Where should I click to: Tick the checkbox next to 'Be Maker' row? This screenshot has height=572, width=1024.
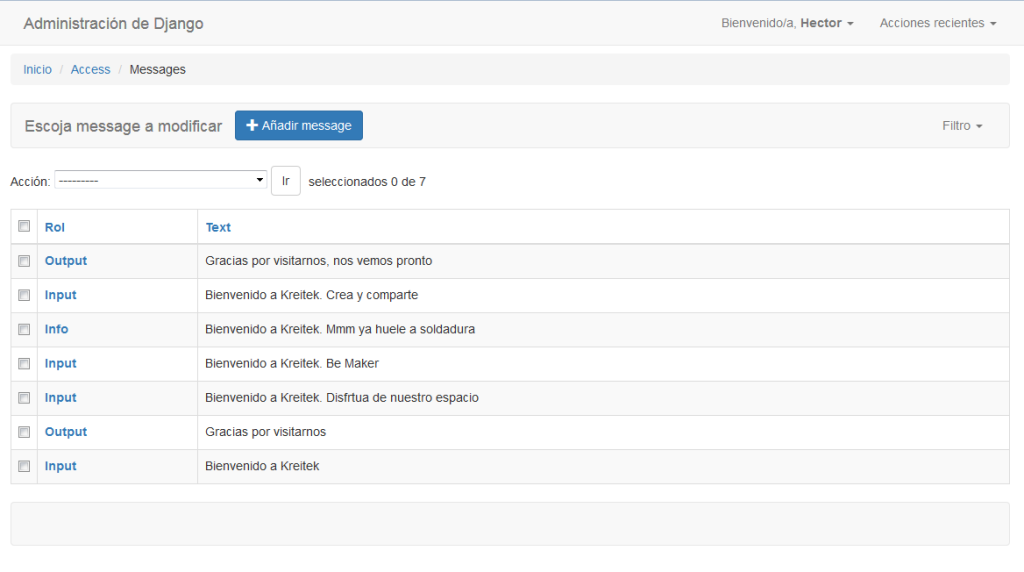[x=24, y=364]
